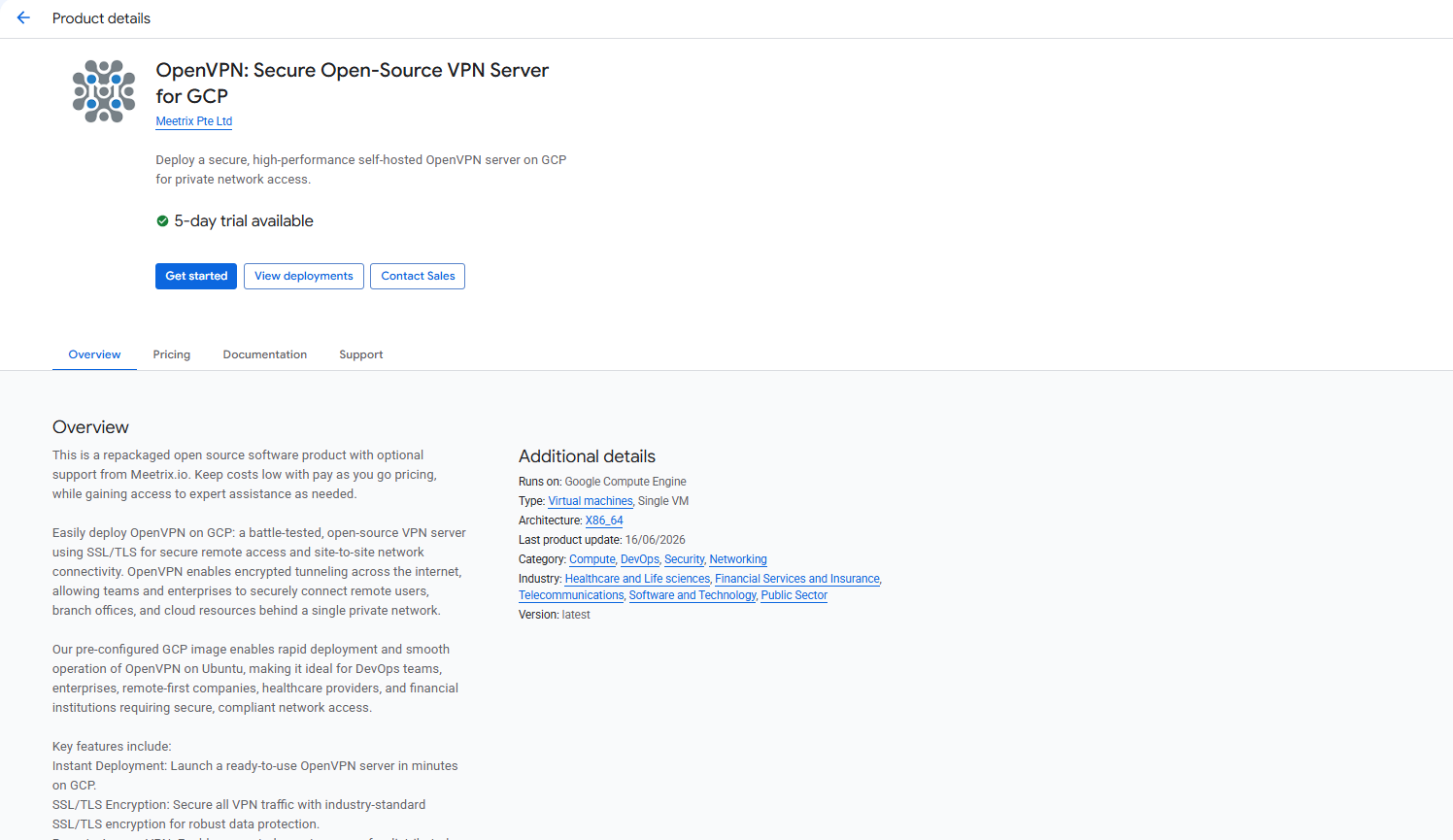The image size is (1453, 840).
Task: Click the back arrow icon
Action: click(x=23, y=17)
